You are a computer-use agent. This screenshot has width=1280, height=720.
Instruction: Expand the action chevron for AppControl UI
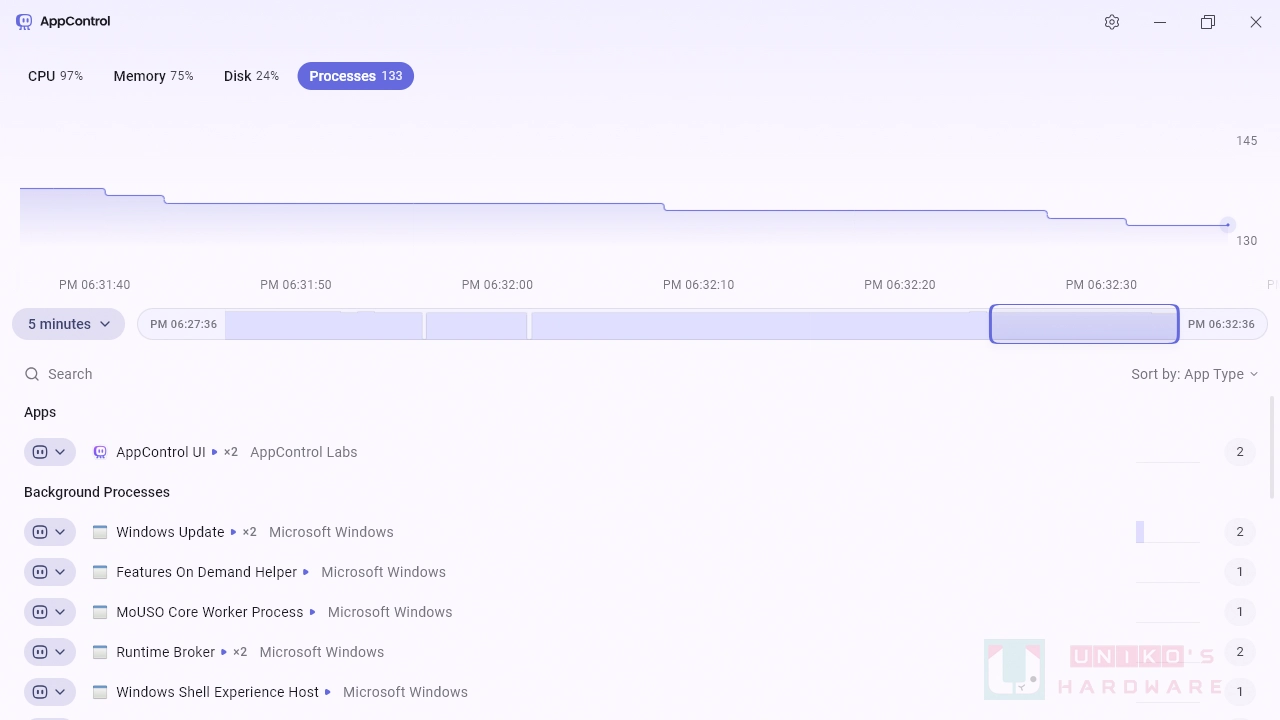[x=60, y=452]
